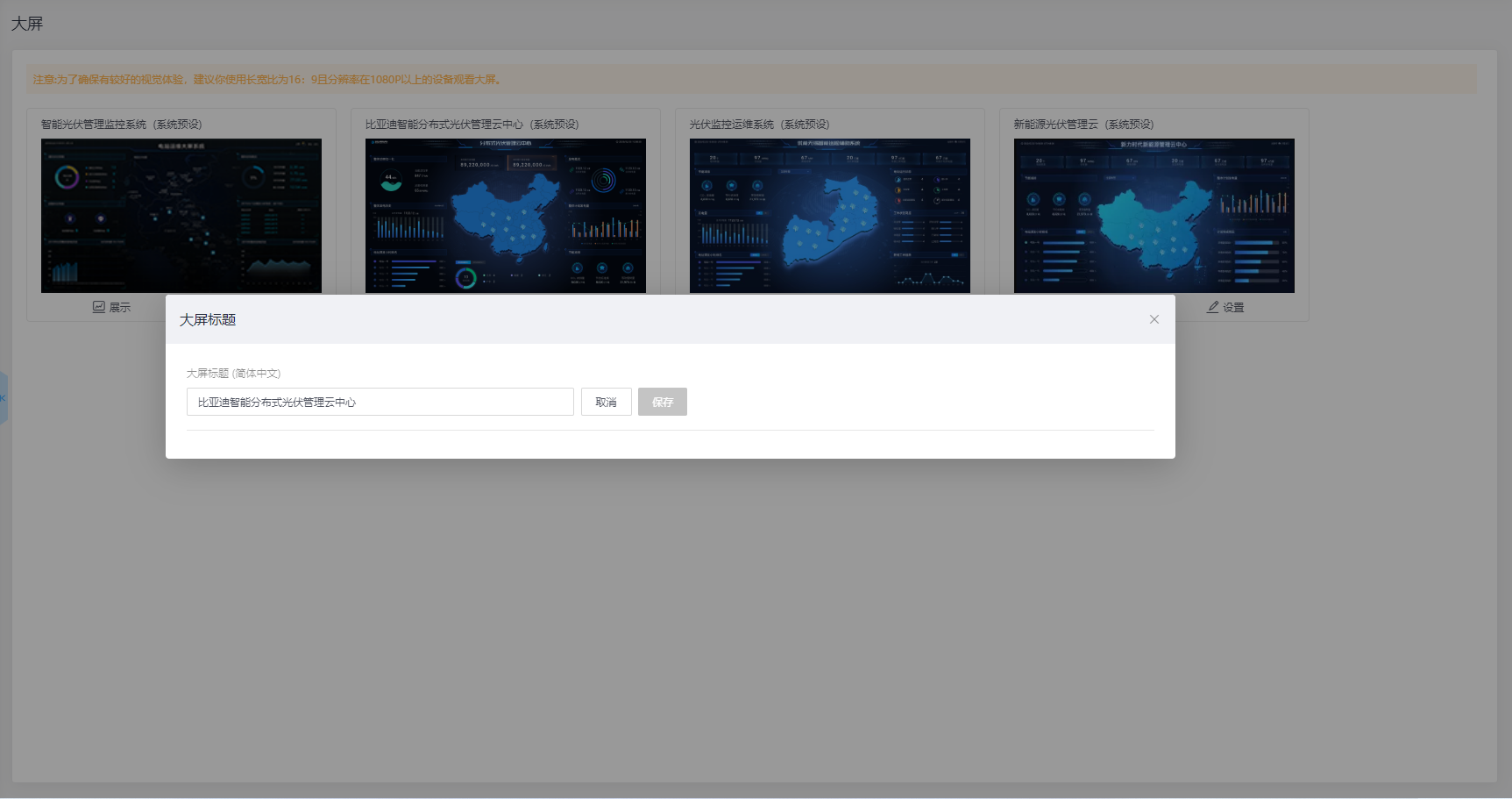Viewport: 1512px width, 799px height.
Task: Close the 大屏标题 dialog with X
Action: pyautogui.click(x=1154, y=319)
